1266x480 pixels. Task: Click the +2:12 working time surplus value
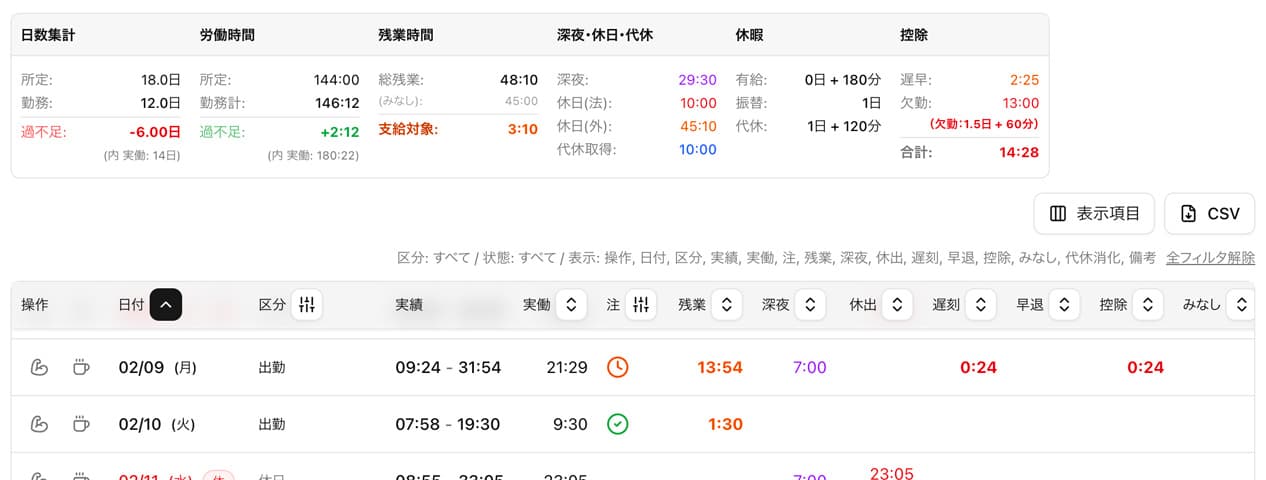[x=340, y=131]
